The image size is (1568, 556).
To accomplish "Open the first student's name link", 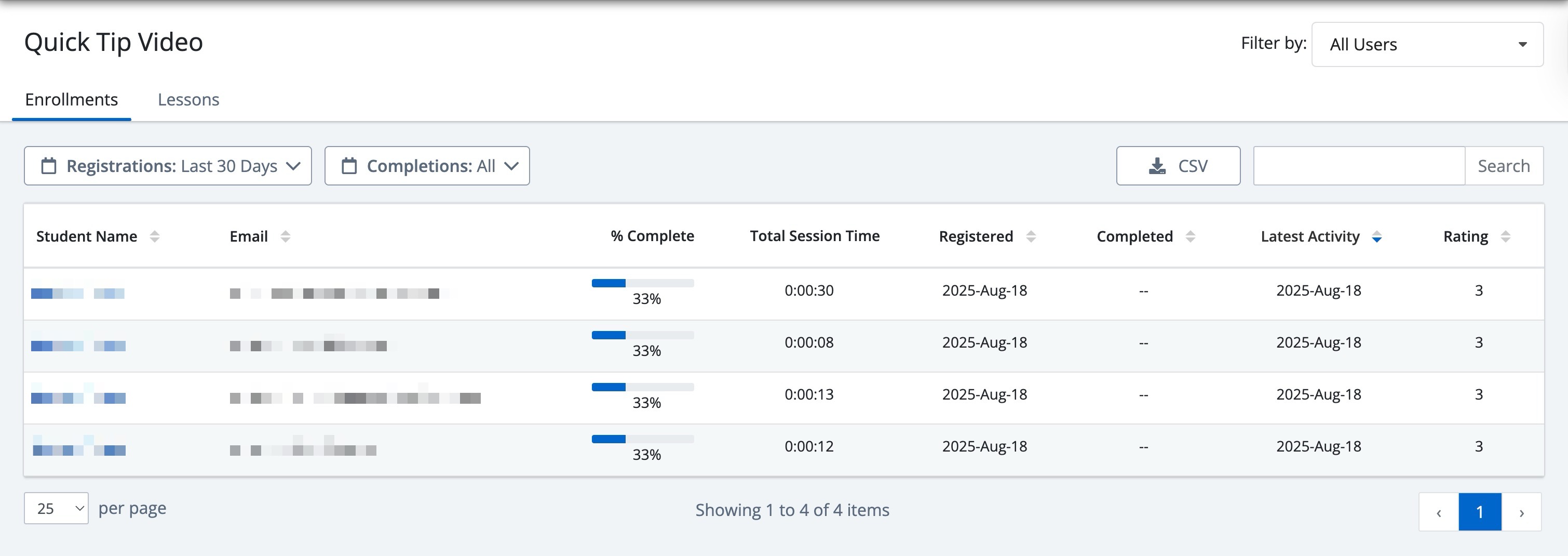I will pos(78,294).
